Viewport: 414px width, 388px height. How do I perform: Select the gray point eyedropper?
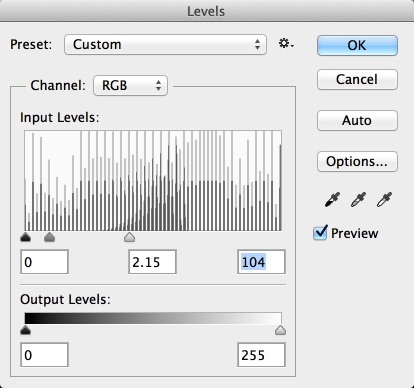[358, 199]
